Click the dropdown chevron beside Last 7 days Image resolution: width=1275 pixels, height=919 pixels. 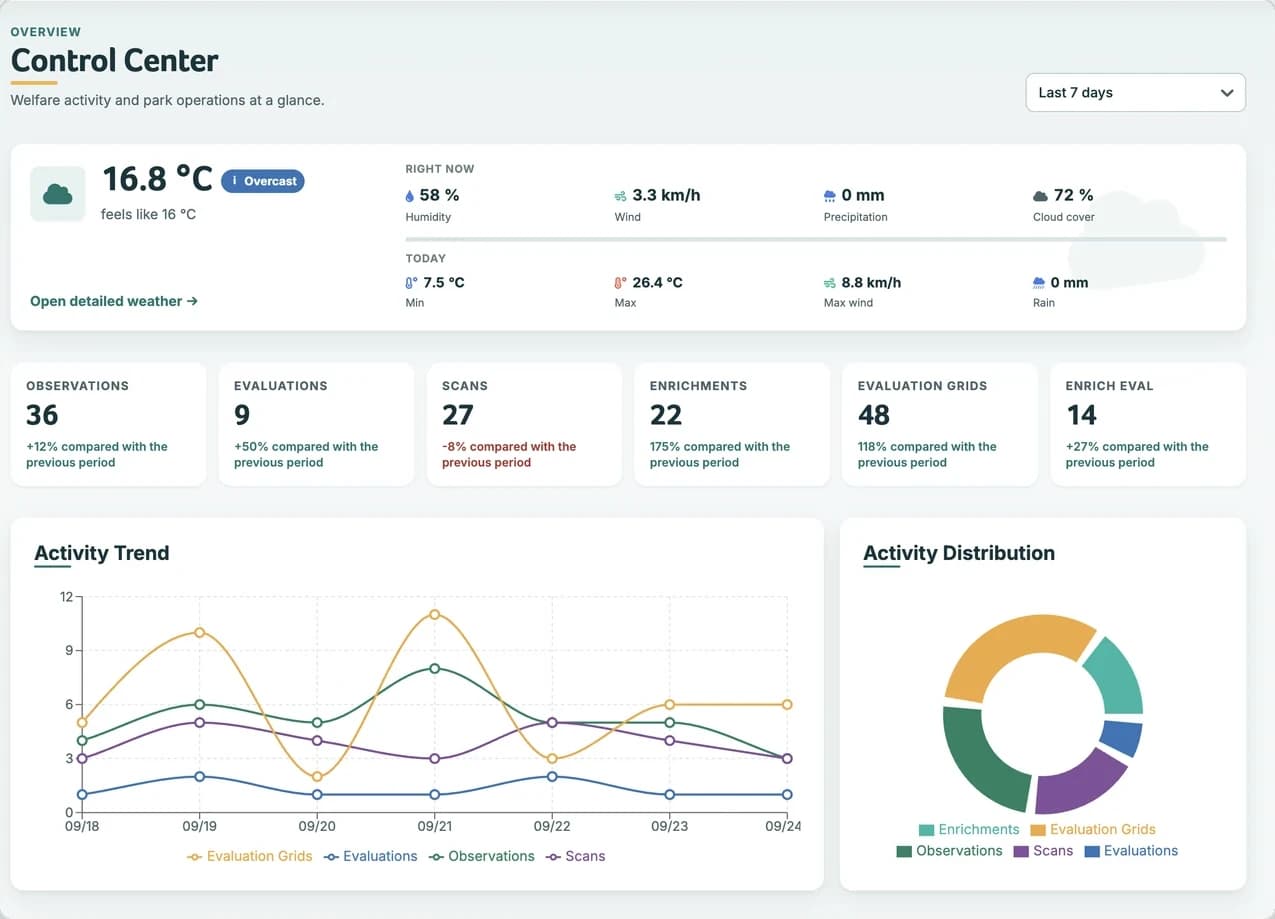1227,93
